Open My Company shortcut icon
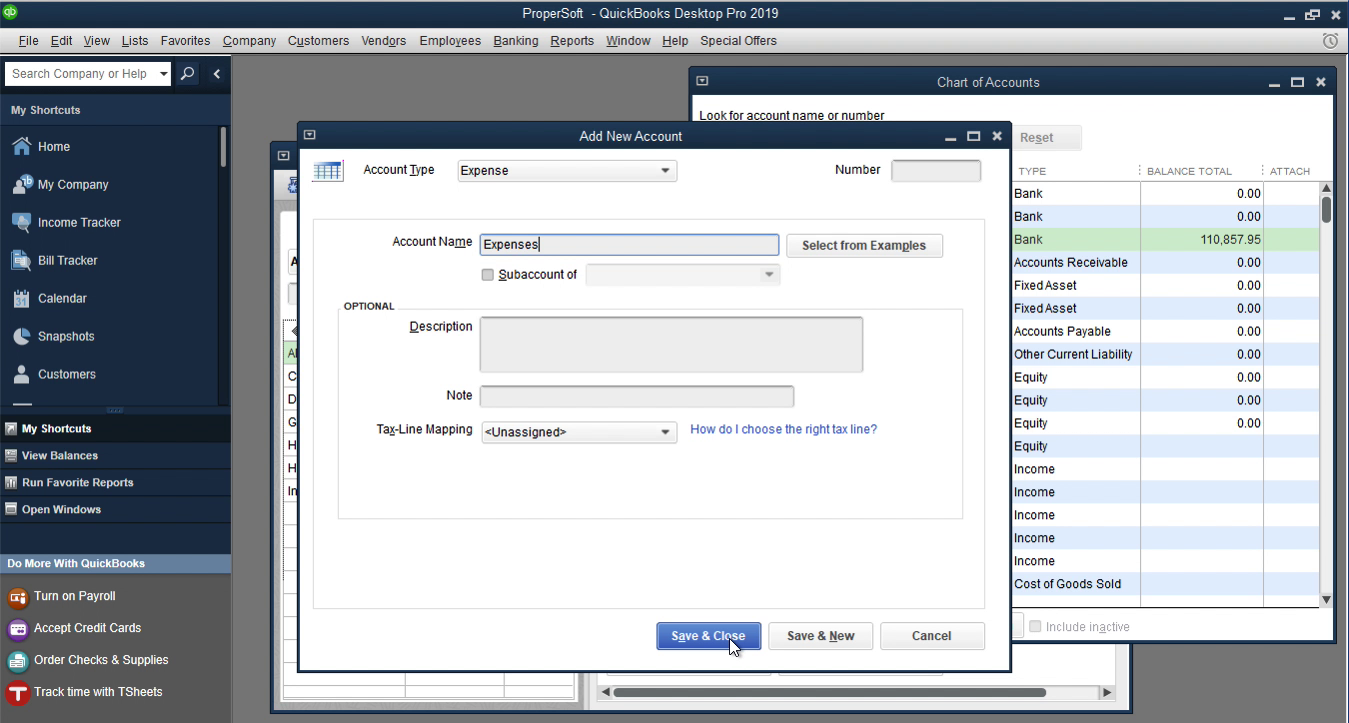Viewport: 1349px width, 723px height. click(x=21, y=184)
